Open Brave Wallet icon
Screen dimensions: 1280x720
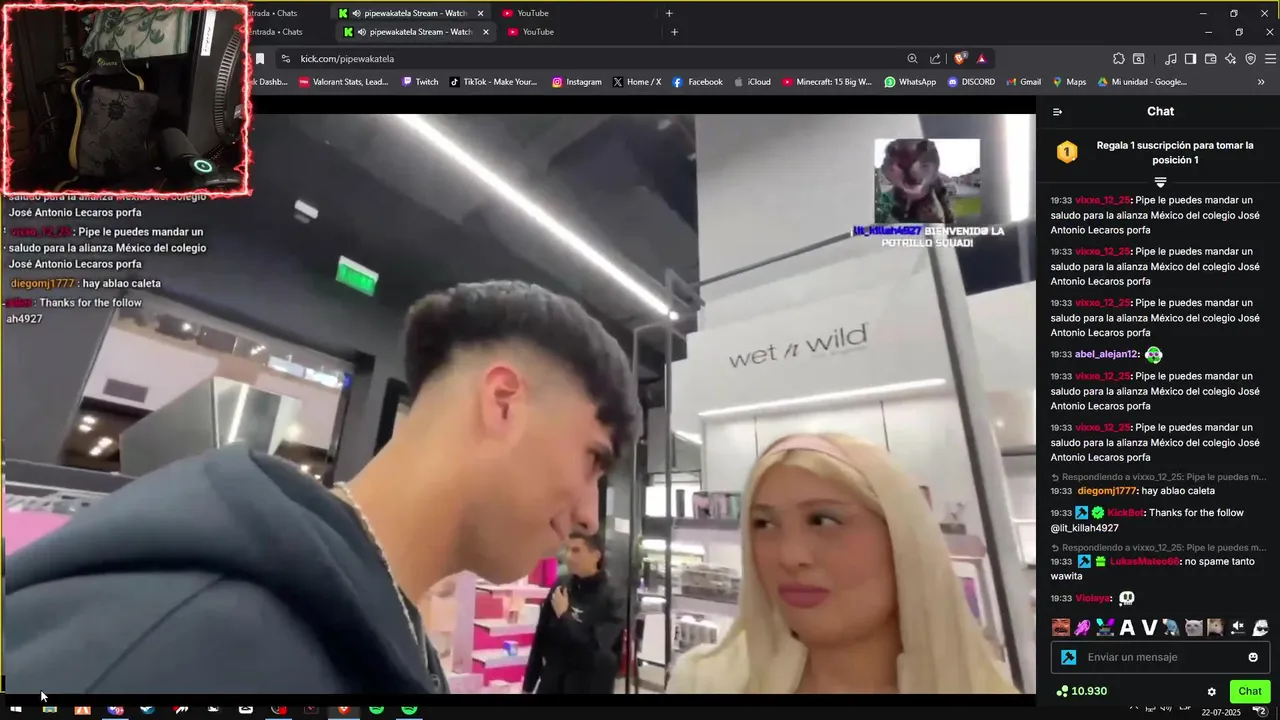click(1210, 59)
